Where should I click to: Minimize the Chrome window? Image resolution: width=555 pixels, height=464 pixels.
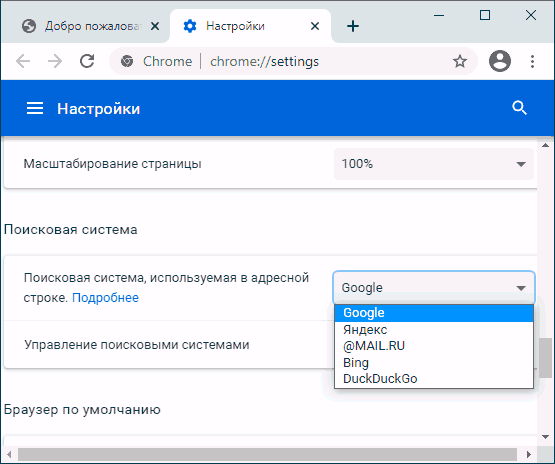439,16
